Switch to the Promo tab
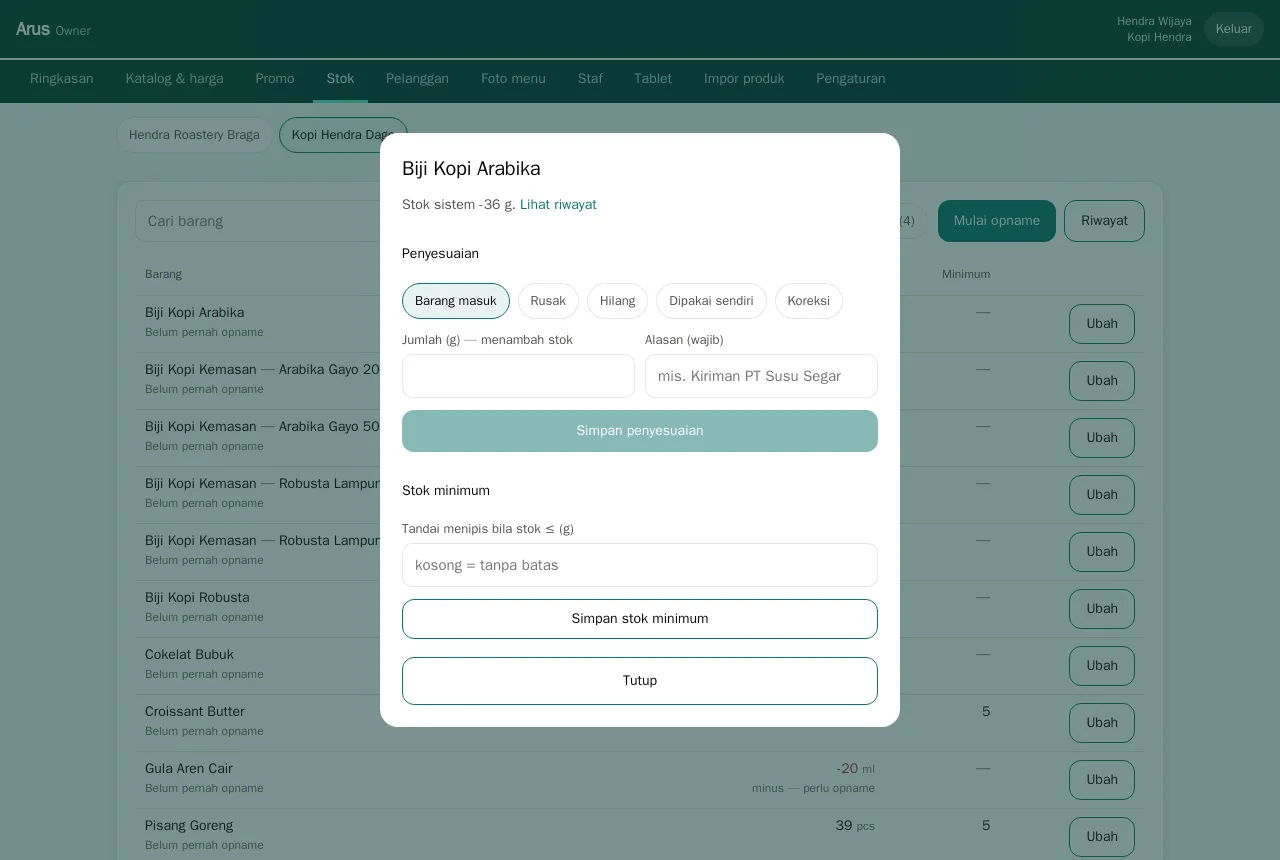 pyautogui.click(x=275, y=79)
